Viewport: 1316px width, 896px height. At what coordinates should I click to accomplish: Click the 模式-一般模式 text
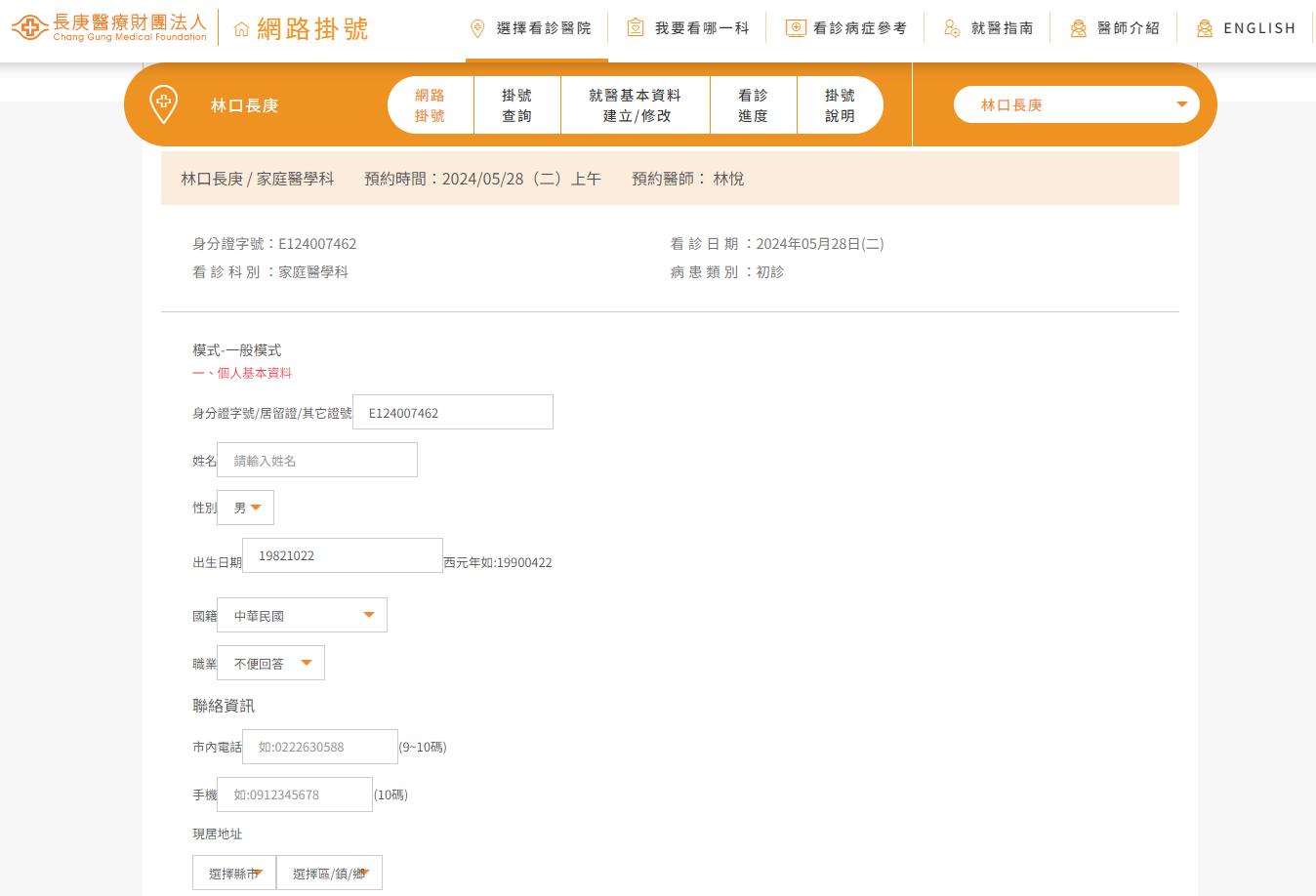237,349
